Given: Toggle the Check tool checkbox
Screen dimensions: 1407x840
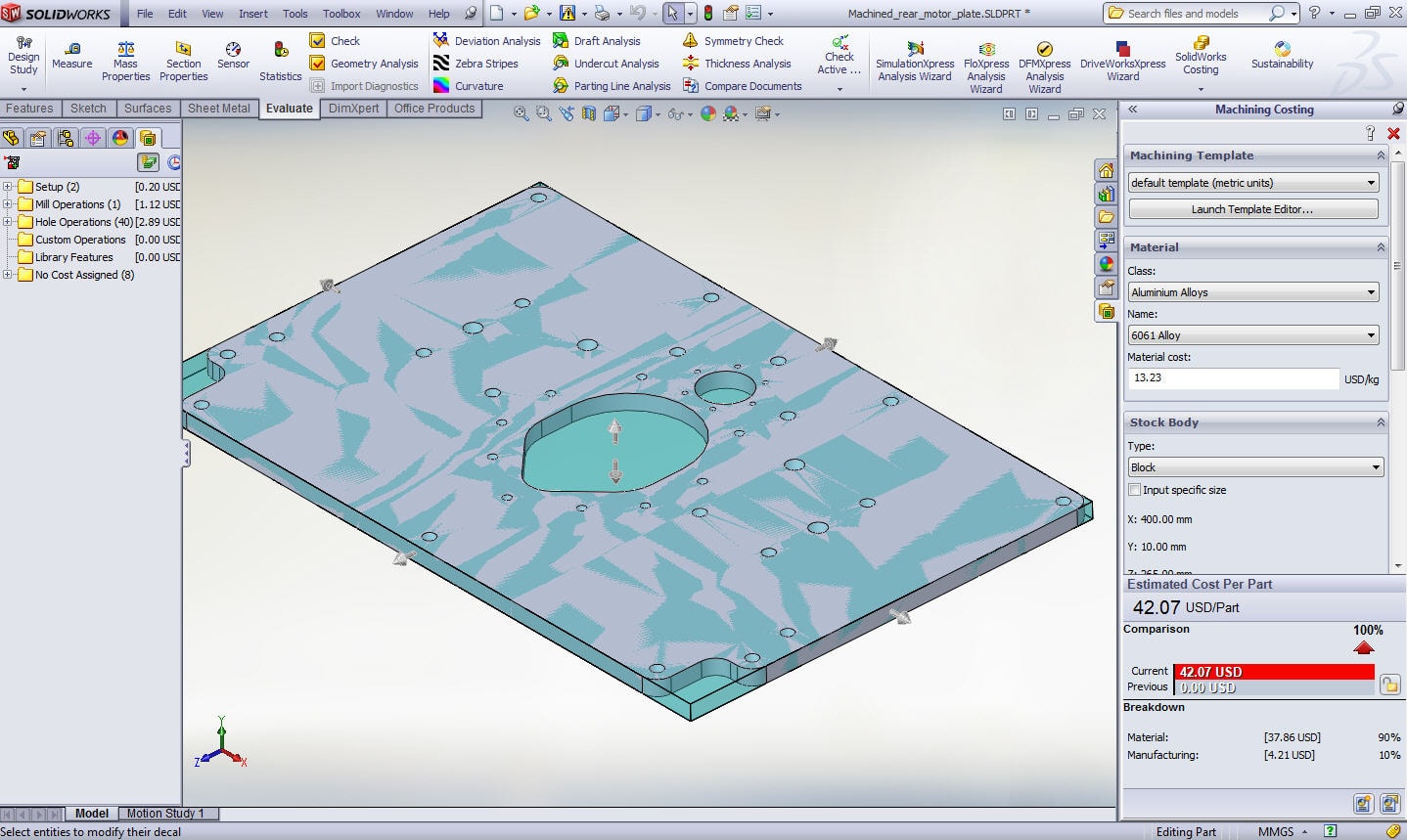Looking at the screenshot, I should [318, 41].
